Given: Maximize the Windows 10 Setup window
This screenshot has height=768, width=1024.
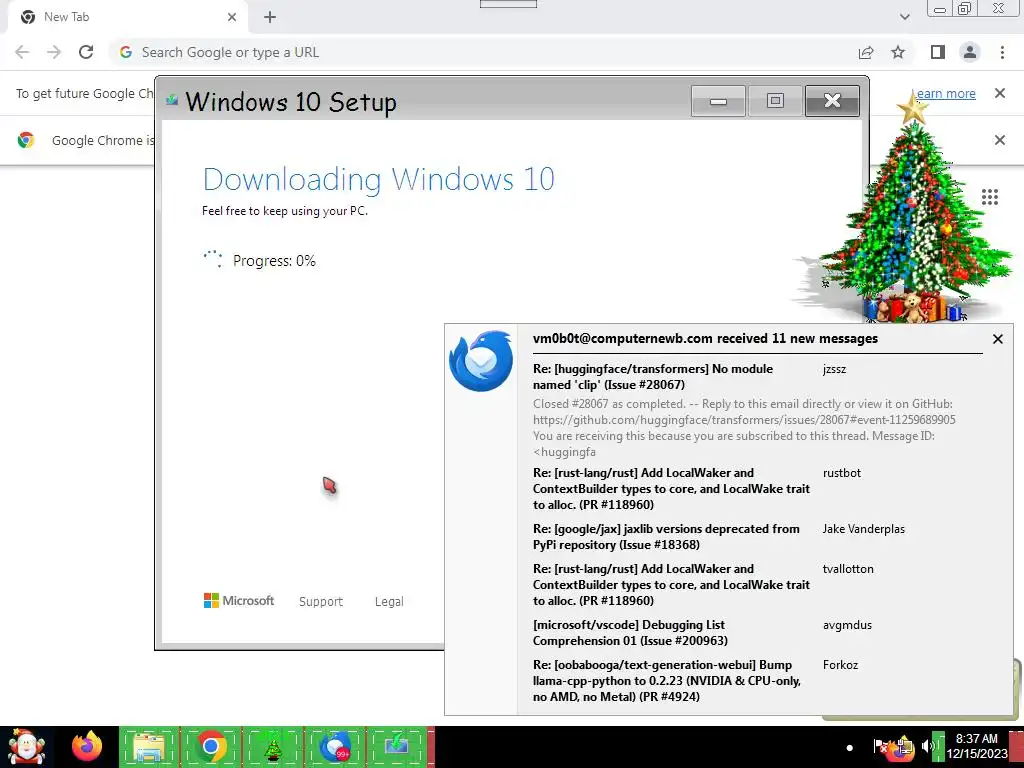Looking at the screenshot, I should [x=775, y=101].
